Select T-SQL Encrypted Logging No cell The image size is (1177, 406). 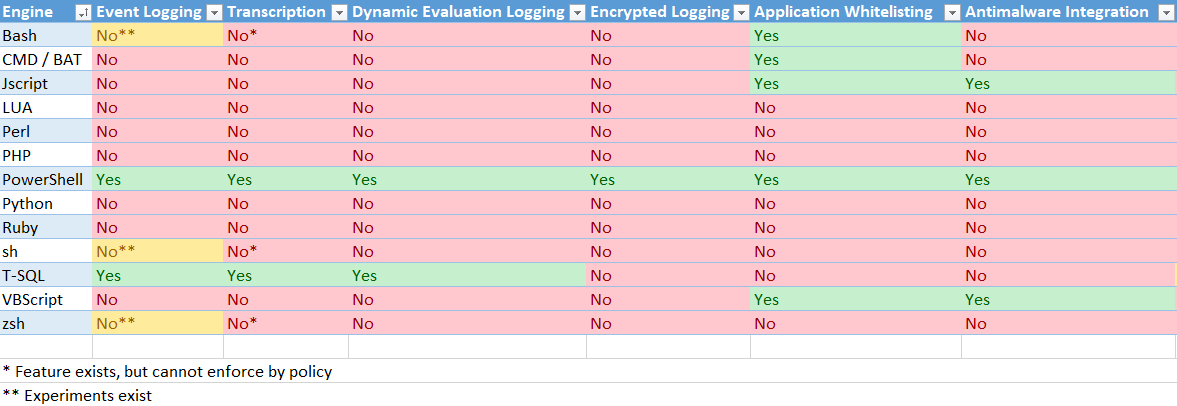[x=668, y=275]
